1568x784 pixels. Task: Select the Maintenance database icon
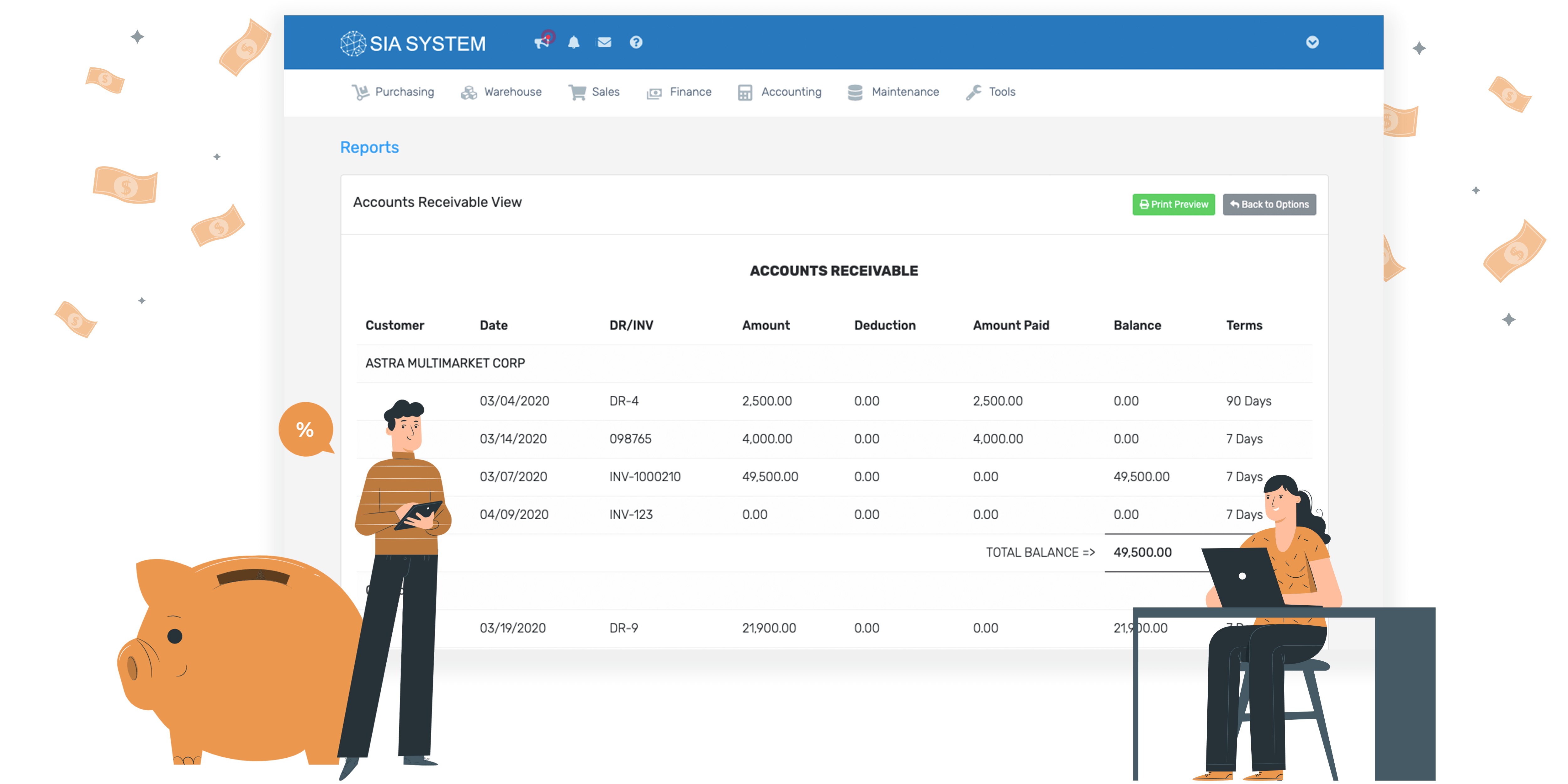[855, 91]
